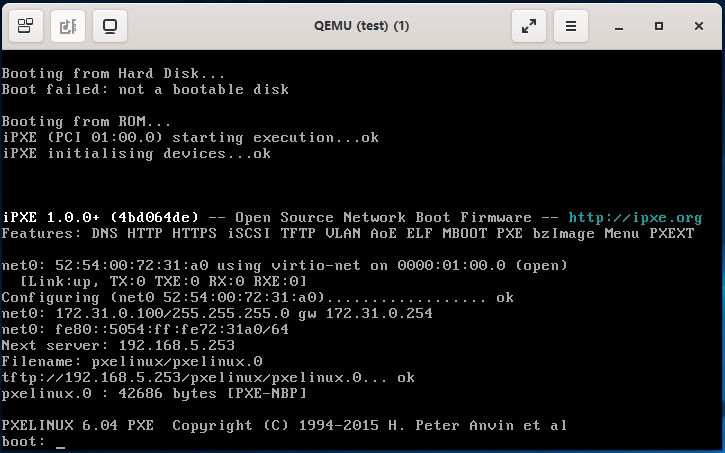Click the QEMU (test) (1) title bar
Viewport: 725px width, 453px height.
tap(362, 25)
